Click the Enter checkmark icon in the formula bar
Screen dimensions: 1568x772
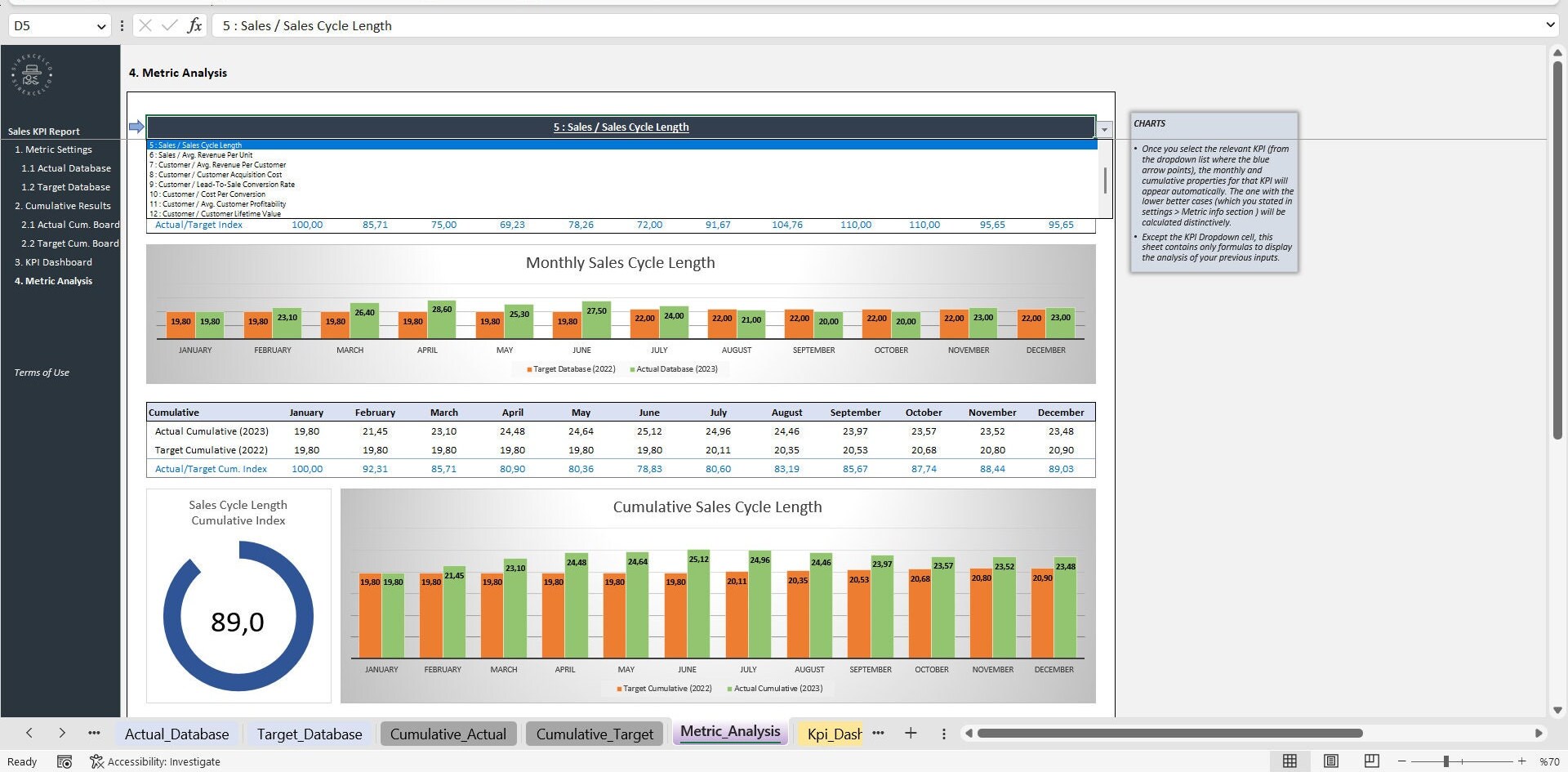tap(169, 25)
